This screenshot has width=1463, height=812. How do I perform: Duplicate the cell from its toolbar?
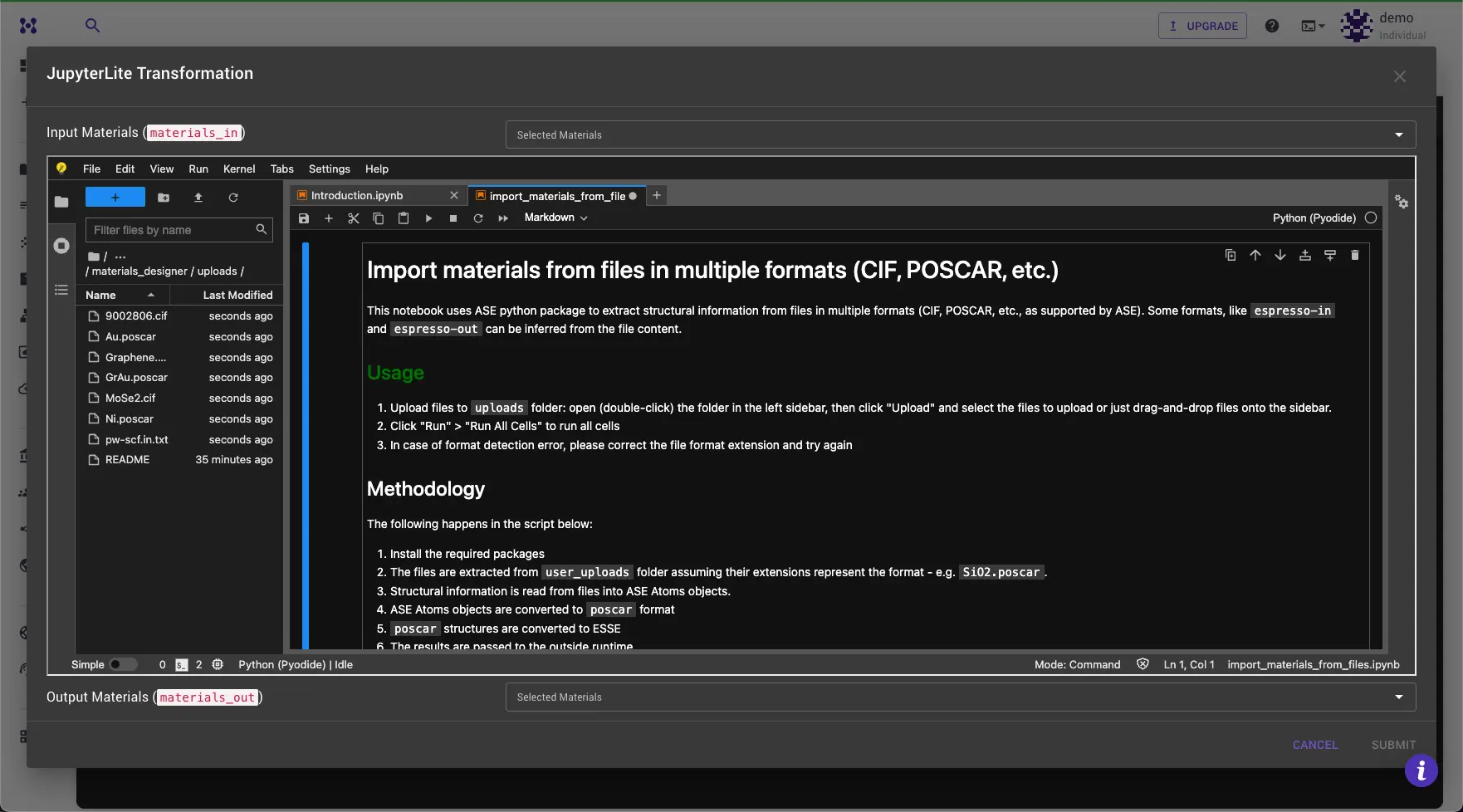pos(1230,255)
